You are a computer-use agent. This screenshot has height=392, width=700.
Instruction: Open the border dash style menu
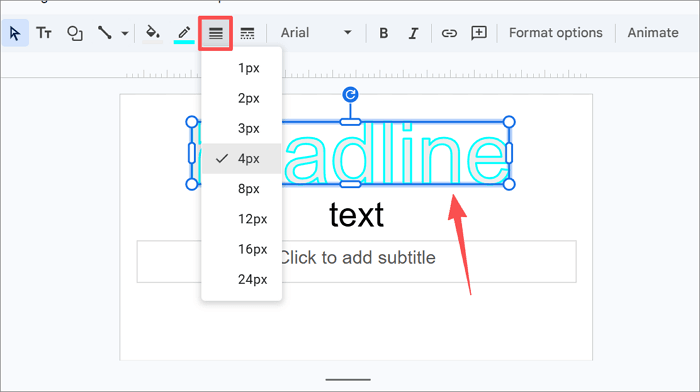pos(247,33)
